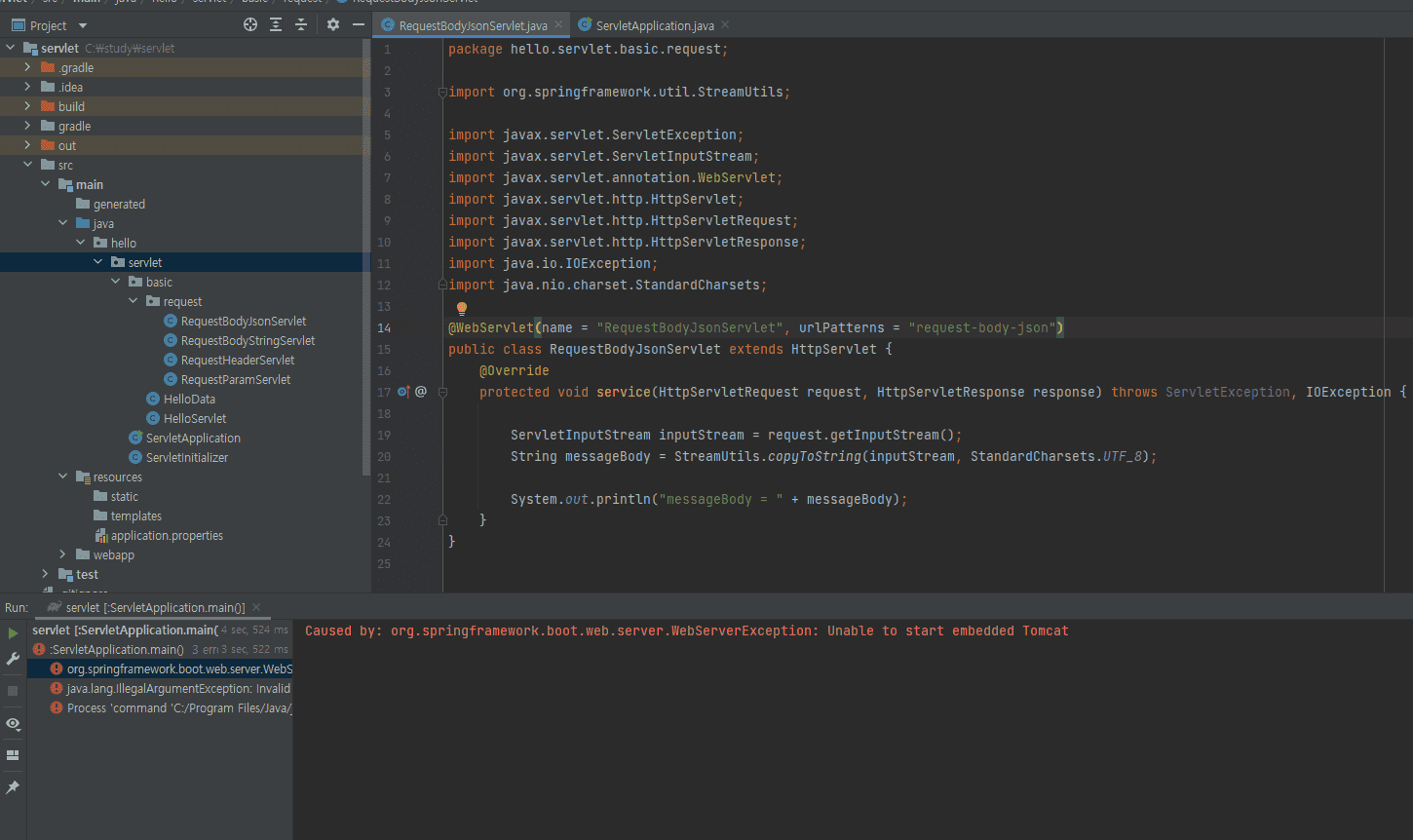1413x840 pixels.
Task: Hide the Project panel with minus icon
Action: (x=358, y=25)
